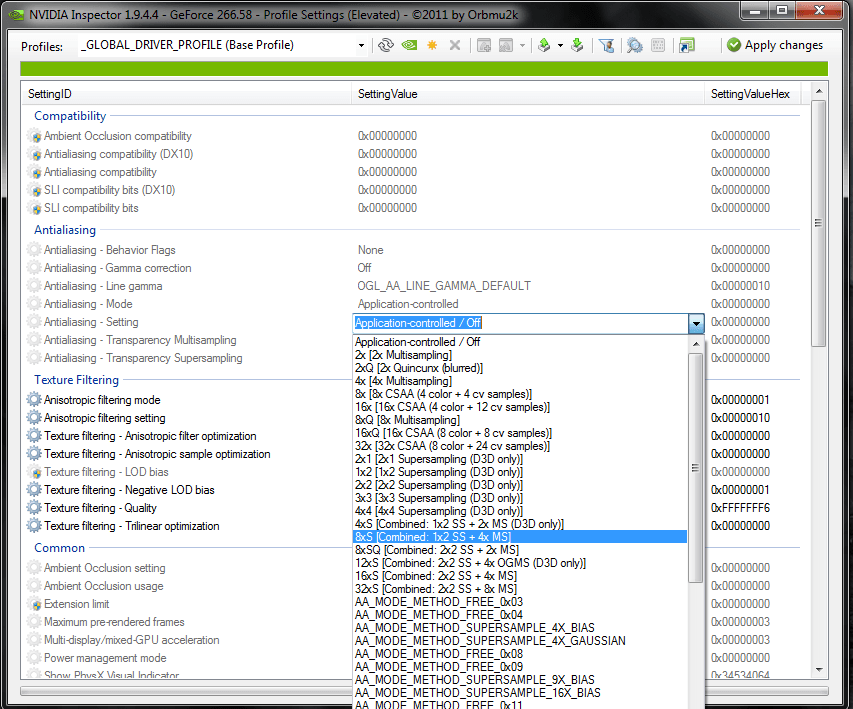
Task: Click the add application to profile icon
Action: click(484, 45)
